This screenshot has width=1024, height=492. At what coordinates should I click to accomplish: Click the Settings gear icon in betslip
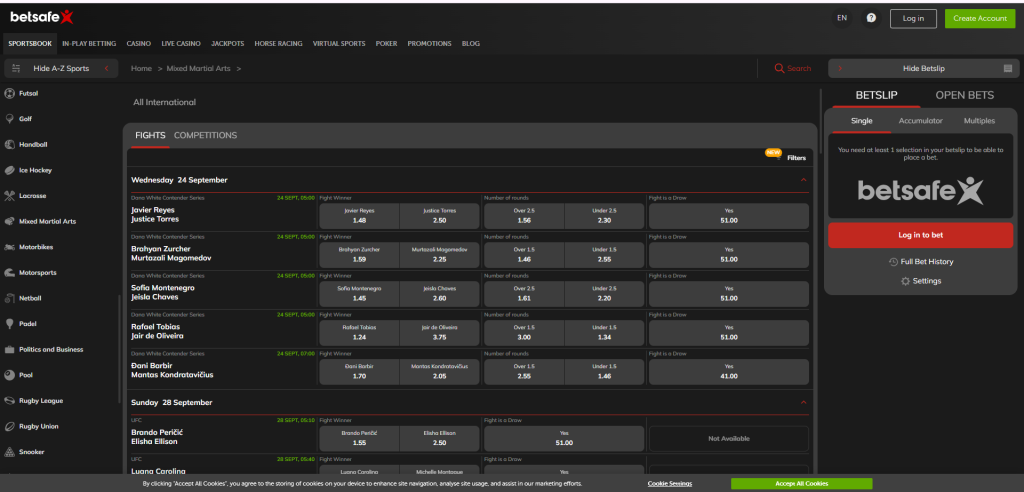click(x=905, y=281)
